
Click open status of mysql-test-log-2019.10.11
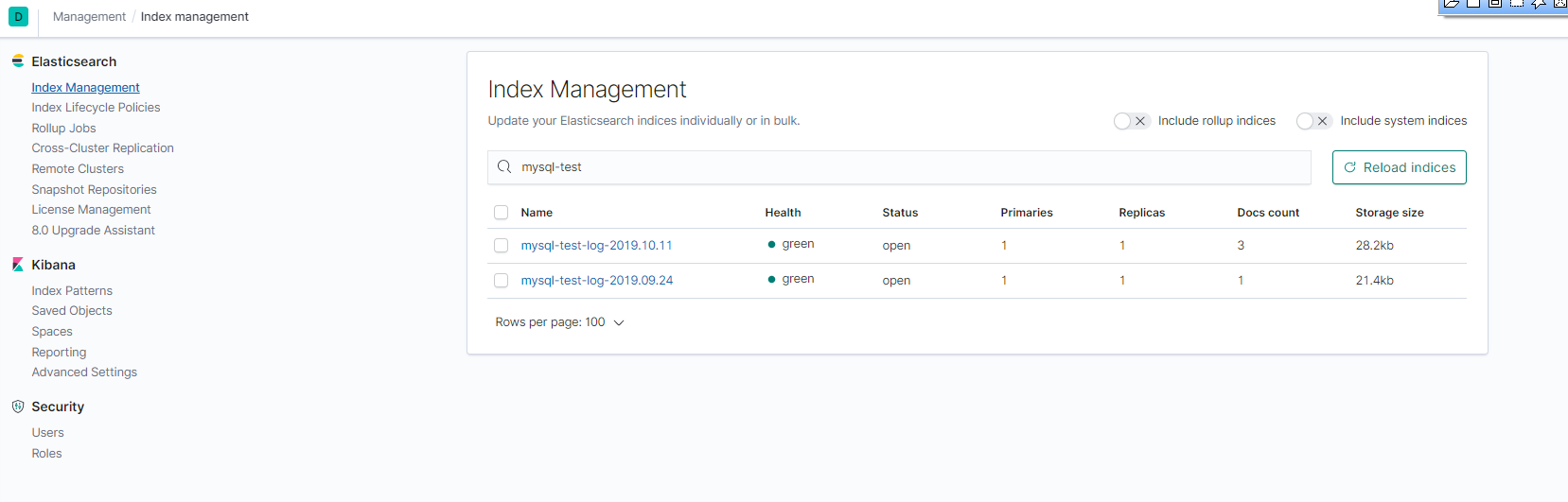896,246
